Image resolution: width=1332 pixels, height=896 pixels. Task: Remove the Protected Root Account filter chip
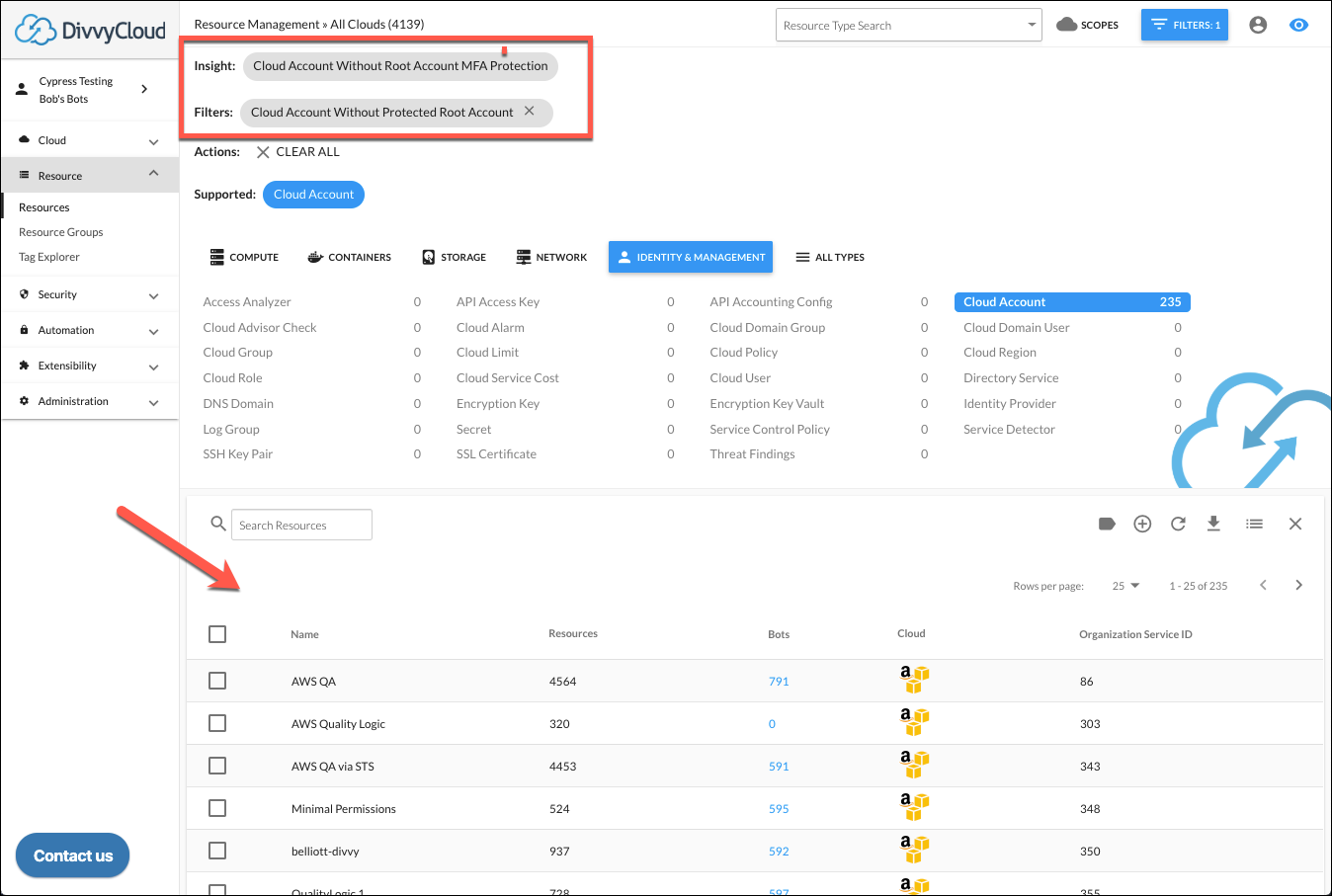530,111
